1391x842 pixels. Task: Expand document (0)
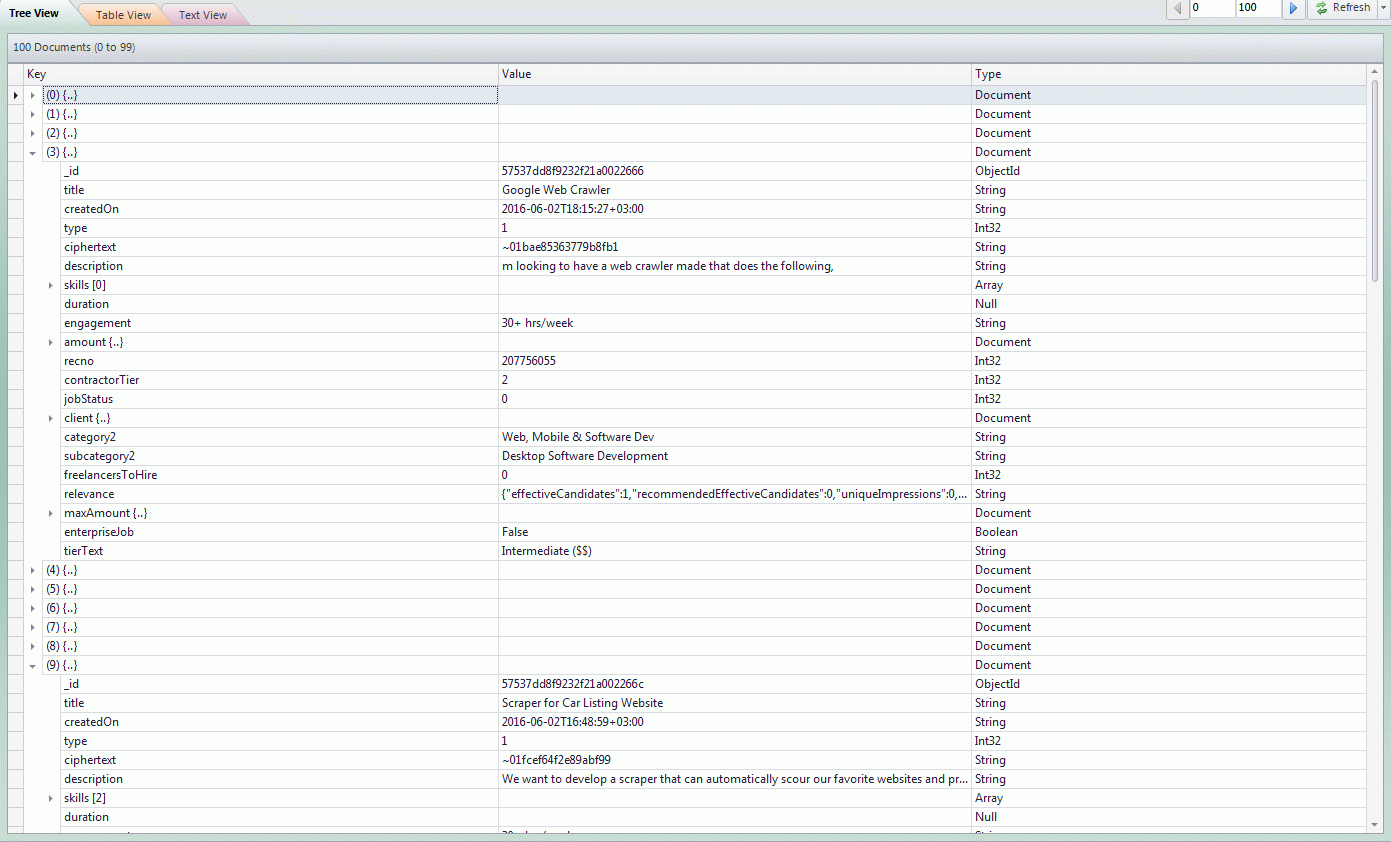33,95
